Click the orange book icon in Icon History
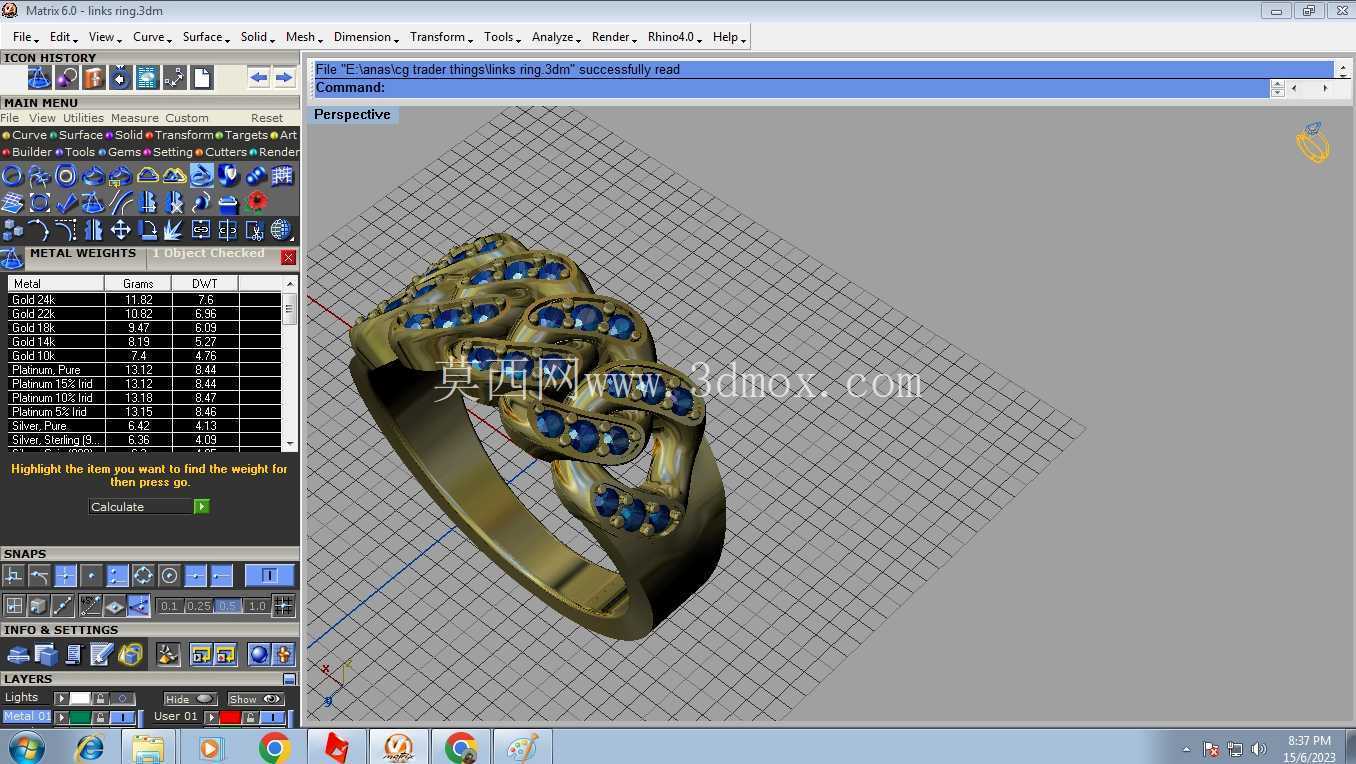The width and height of the screenshot is (1356, 764). coord(93,78)
